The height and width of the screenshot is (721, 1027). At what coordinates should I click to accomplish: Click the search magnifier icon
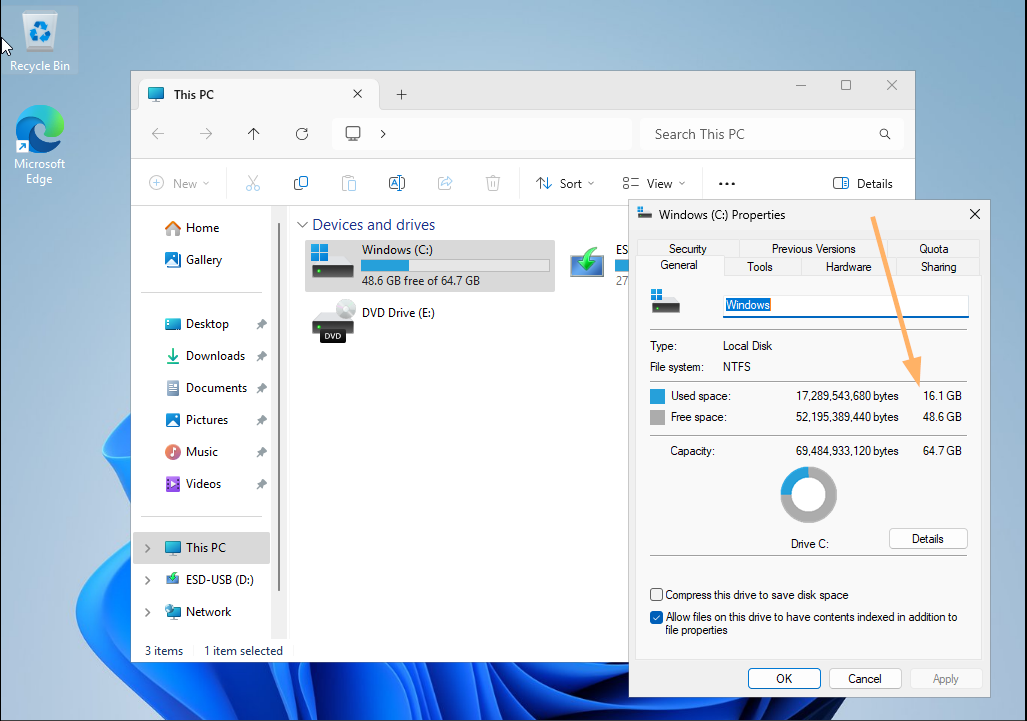pos(884,134)
